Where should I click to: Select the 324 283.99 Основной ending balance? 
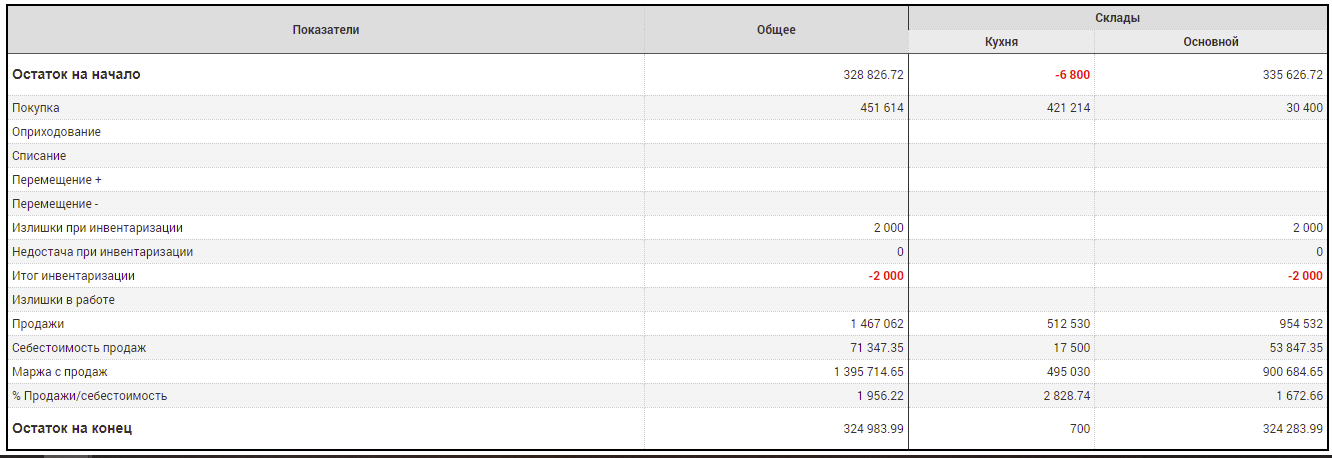[1290, 429]
